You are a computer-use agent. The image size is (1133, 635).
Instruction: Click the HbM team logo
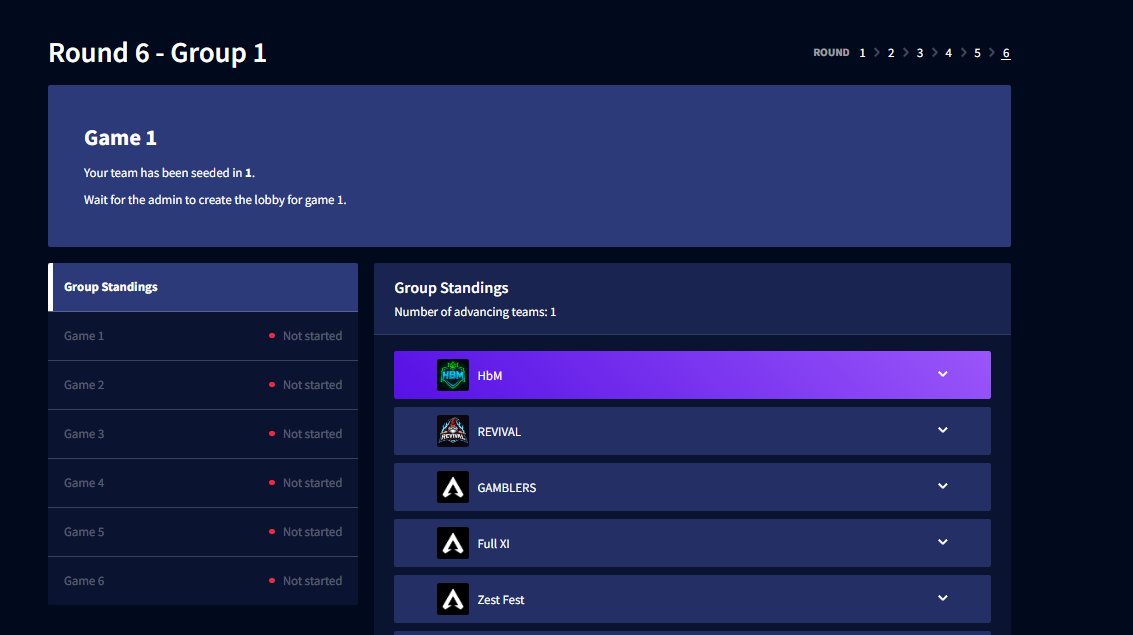coord(452,375)
